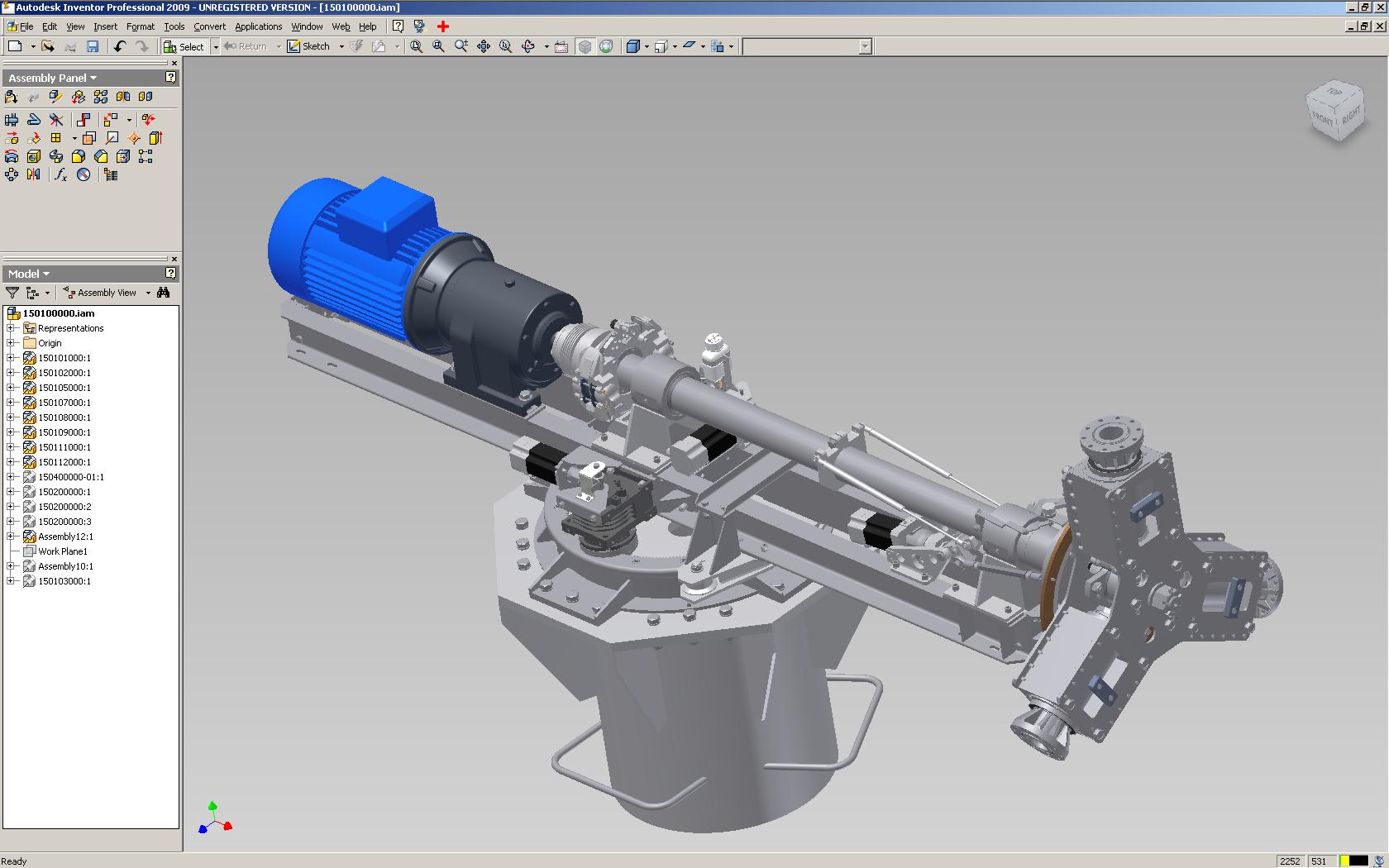Open the Convert menu
This screenshot has height=868, width=1389.
[x=209, y=26]
